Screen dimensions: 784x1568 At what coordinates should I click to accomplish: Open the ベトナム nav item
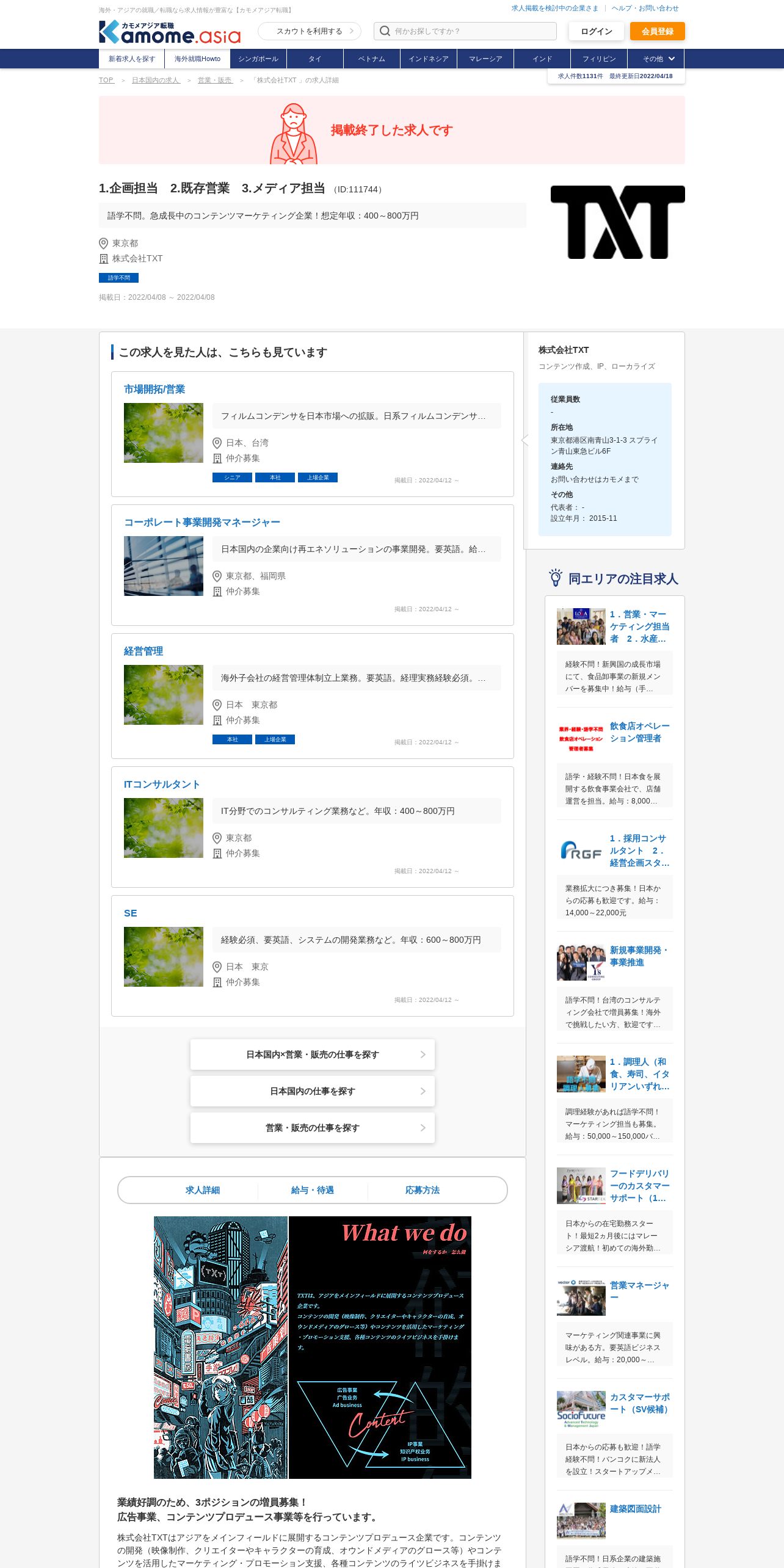coord(372,59)
